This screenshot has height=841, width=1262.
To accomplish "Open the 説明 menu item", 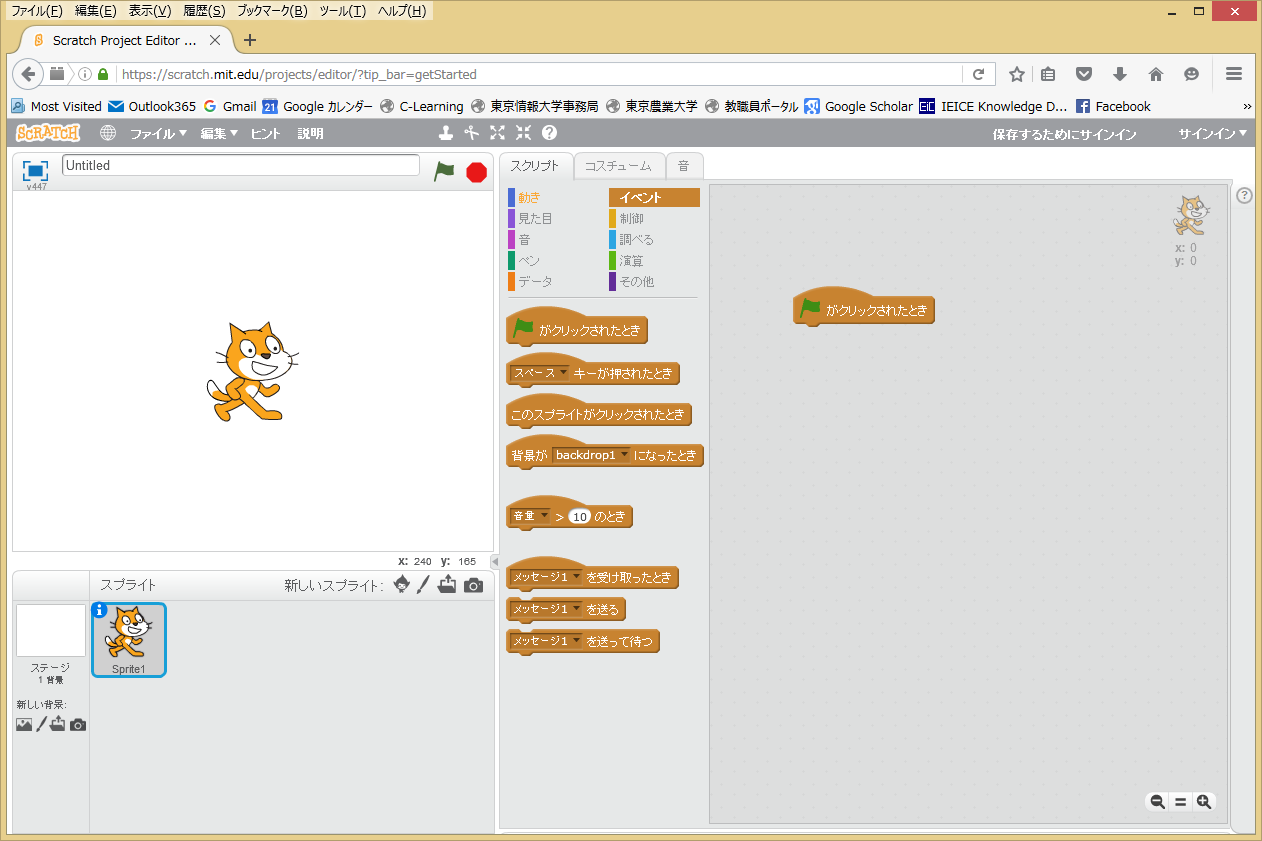I will 310,133.
